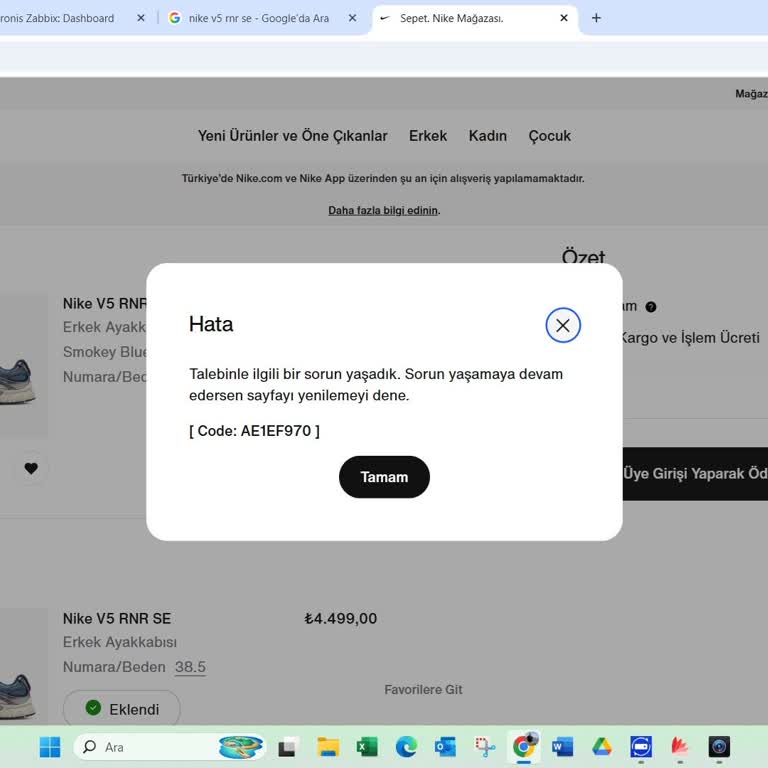
Task: Open the Kadın navigation menu
Action: 487,136
